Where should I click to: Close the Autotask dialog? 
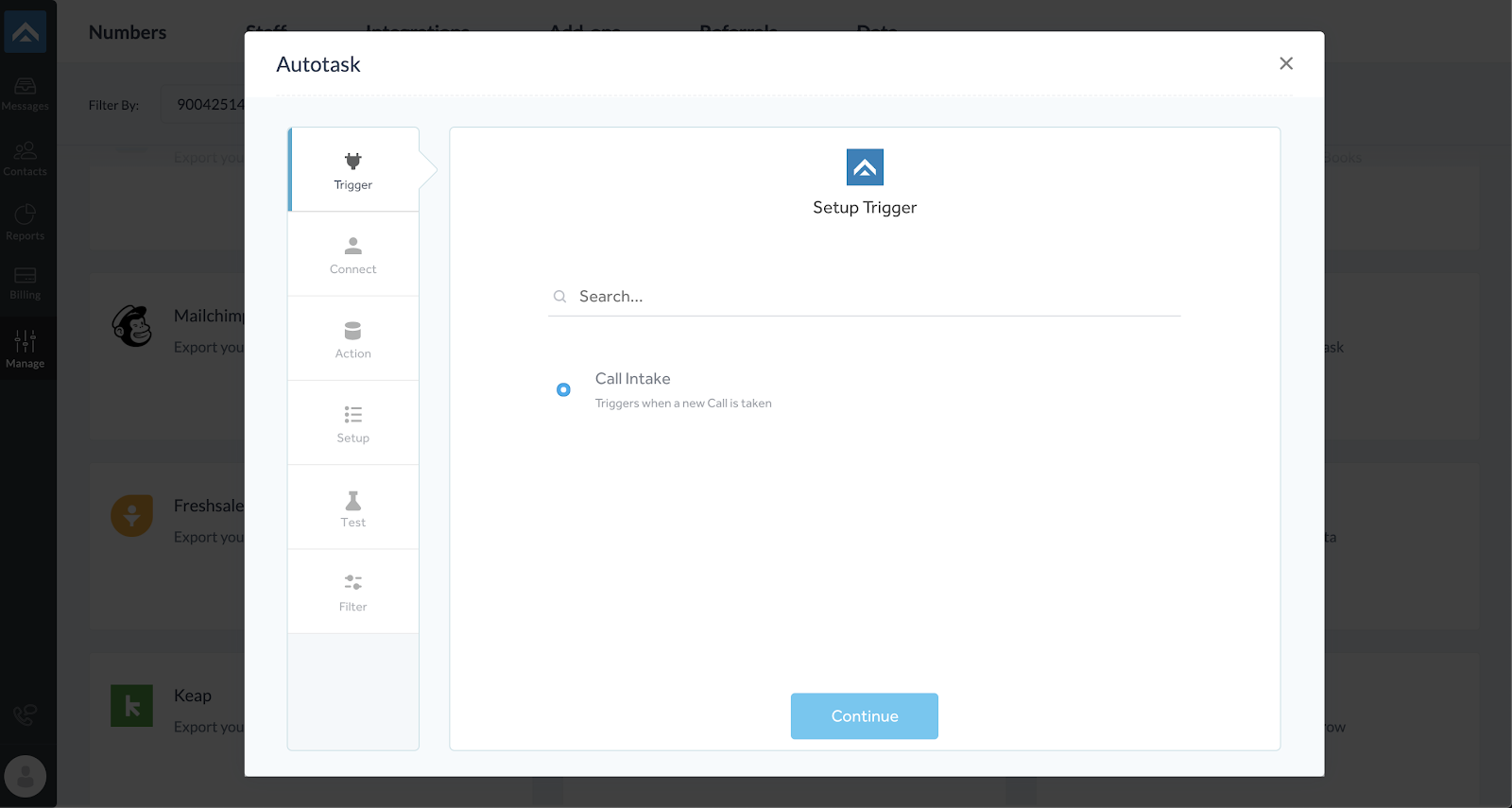pos(1286,63)
